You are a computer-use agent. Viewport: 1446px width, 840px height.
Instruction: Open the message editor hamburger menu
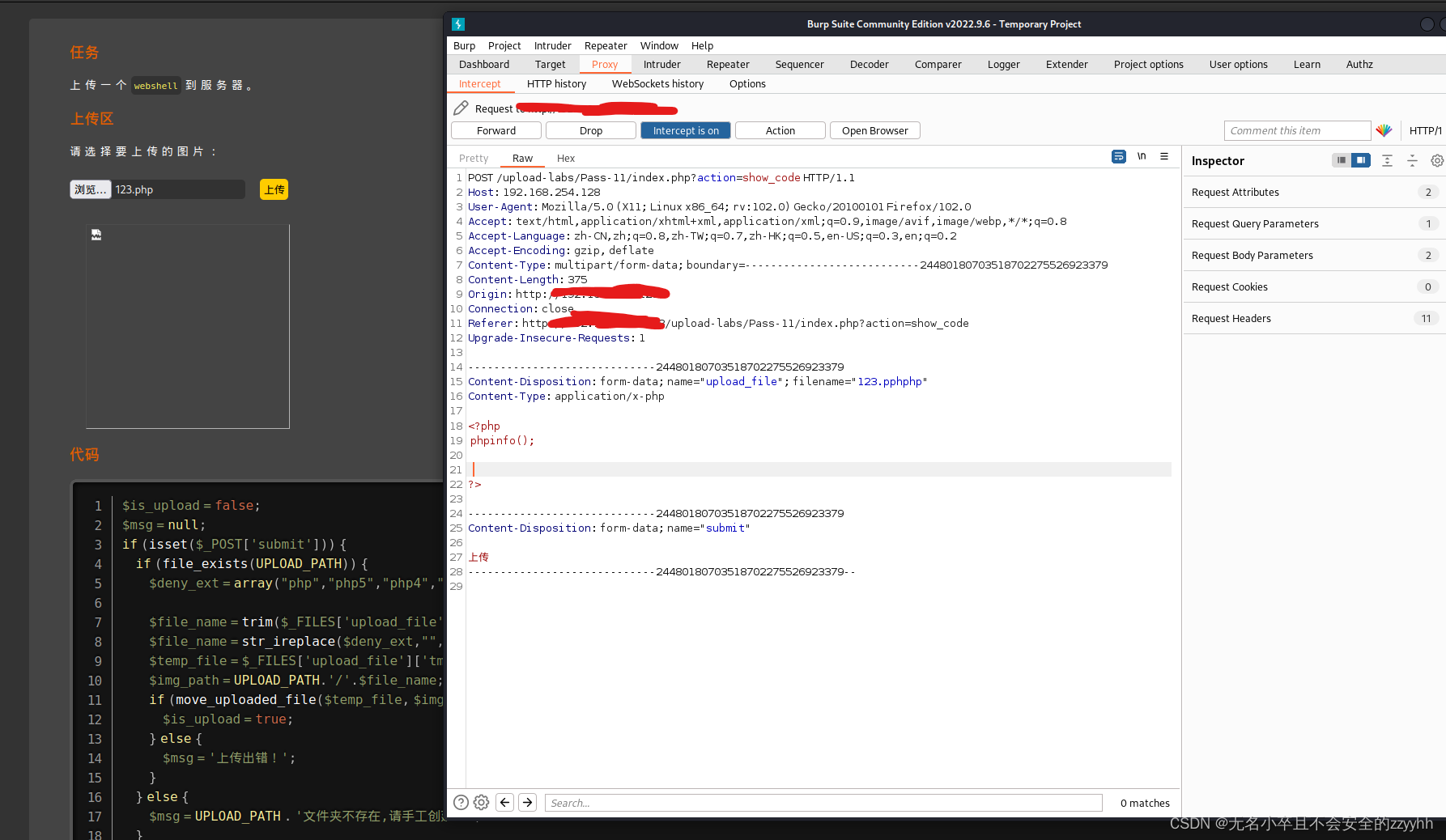(1164, 157)
